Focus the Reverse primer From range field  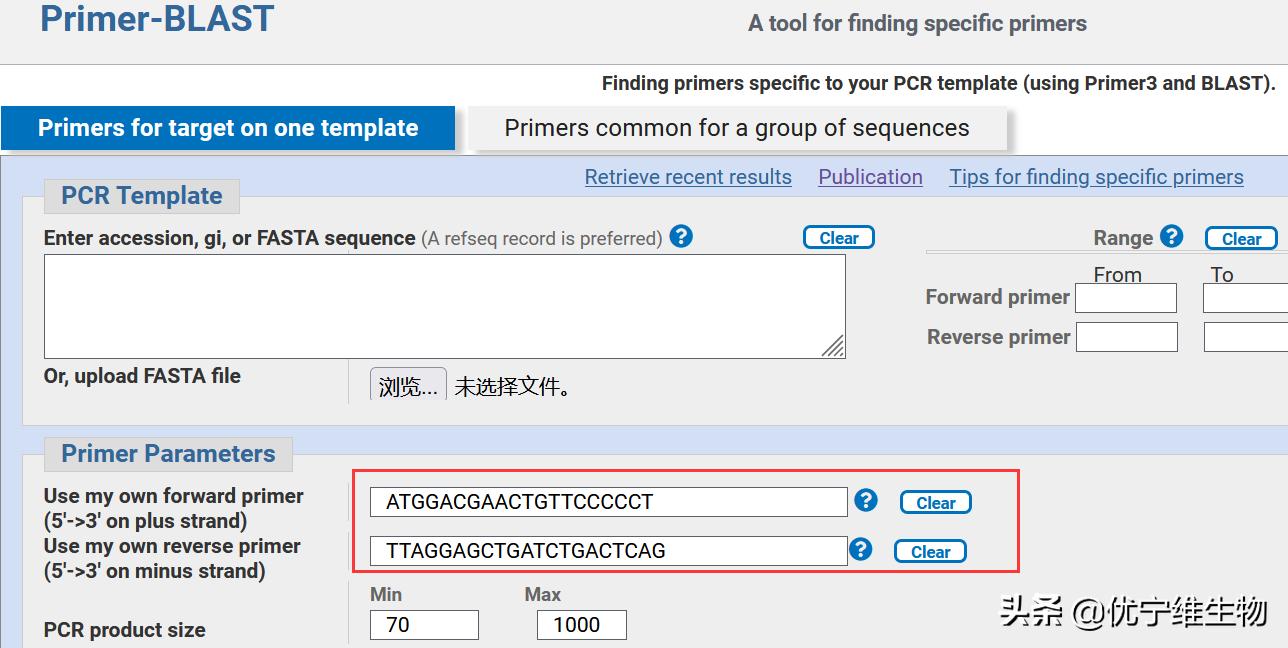[1126, 337]
